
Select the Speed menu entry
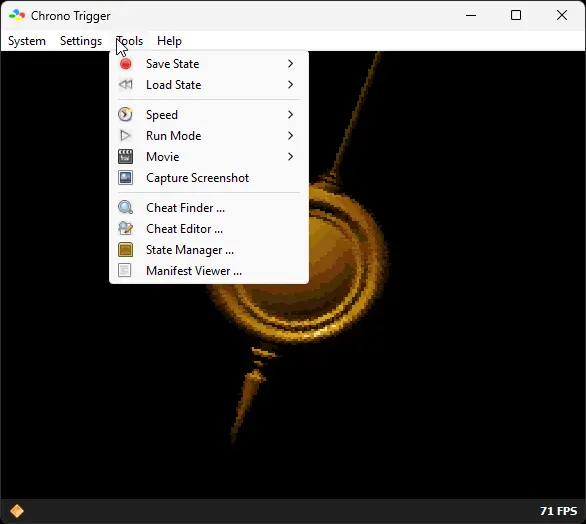(209, 115)
